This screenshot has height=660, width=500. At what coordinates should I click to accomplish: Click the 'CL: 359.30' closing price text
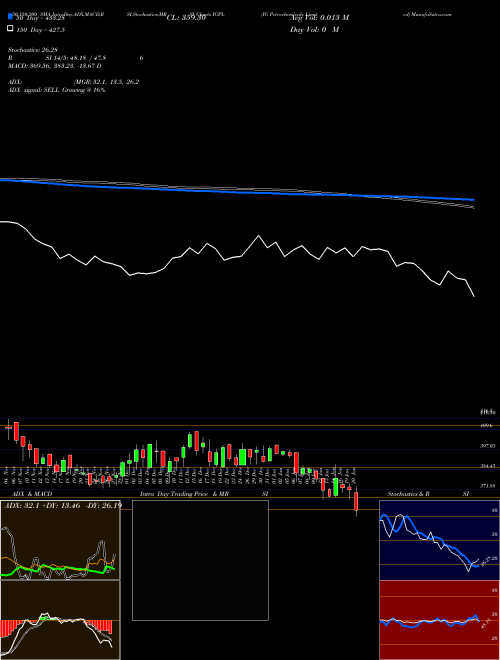186,18
